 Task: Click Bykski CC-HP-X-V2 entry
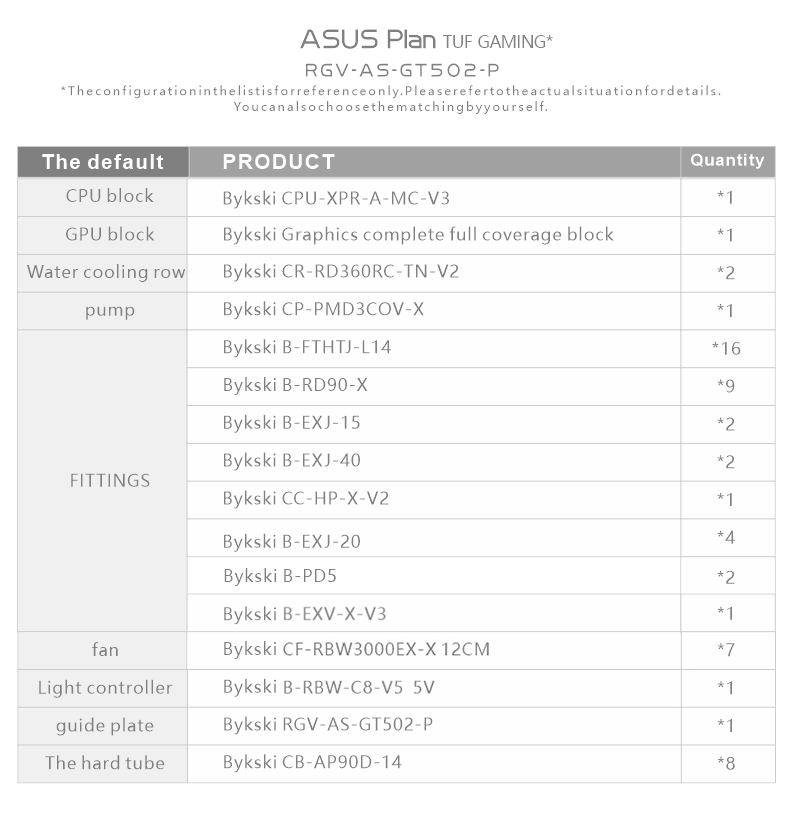tap(306, 498)
